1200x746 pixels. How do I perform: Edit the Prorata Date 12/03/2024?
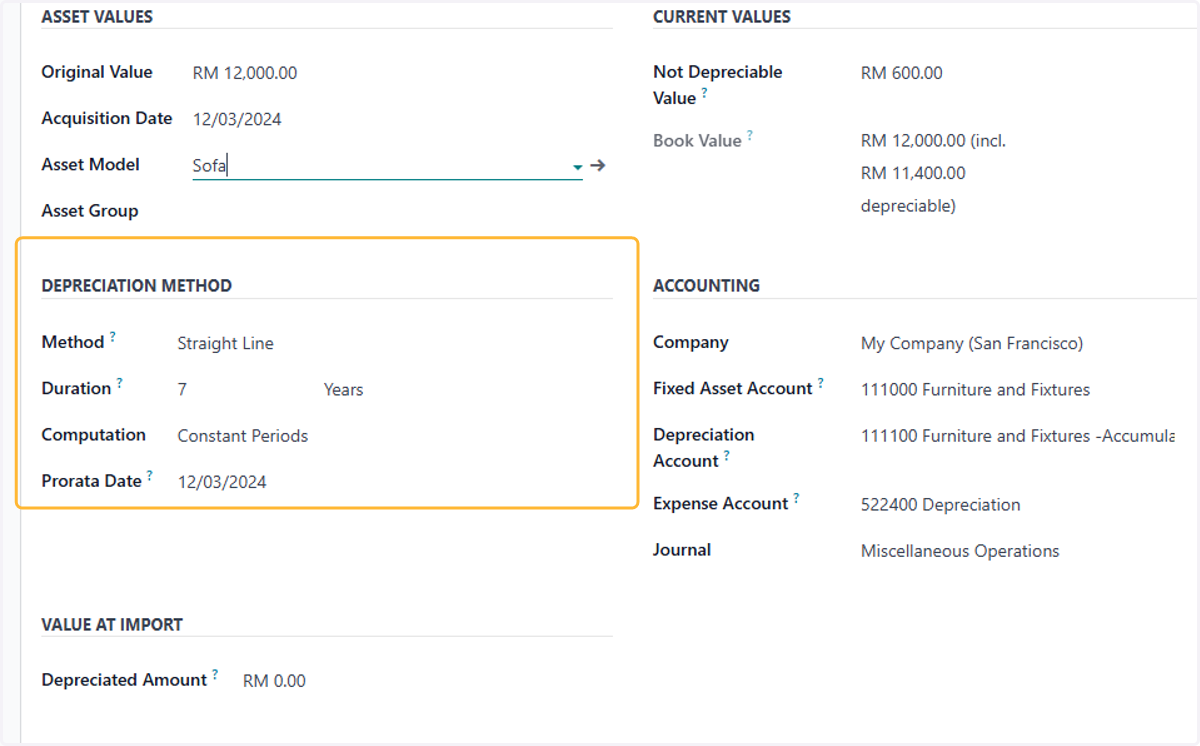tap(222, 482)
